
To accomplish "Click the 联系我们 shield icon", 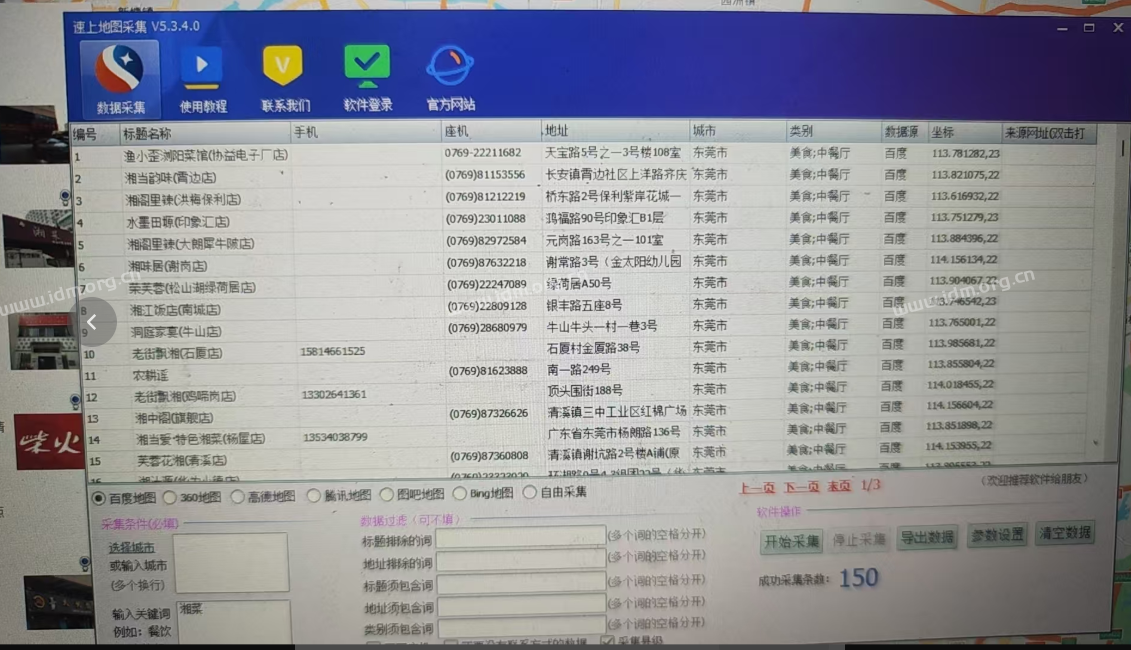I will tap(284, 79).
